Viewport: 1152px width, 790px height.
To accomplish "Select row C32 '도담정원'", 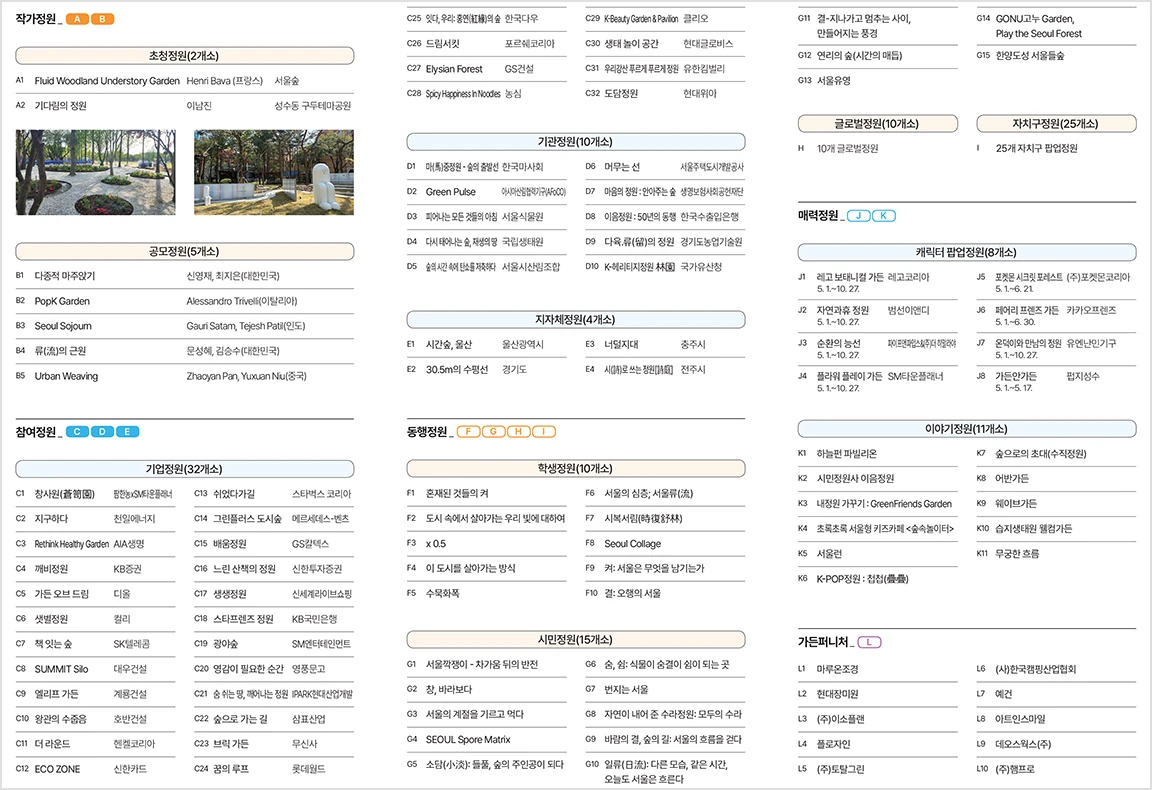I will click(665, 94).
